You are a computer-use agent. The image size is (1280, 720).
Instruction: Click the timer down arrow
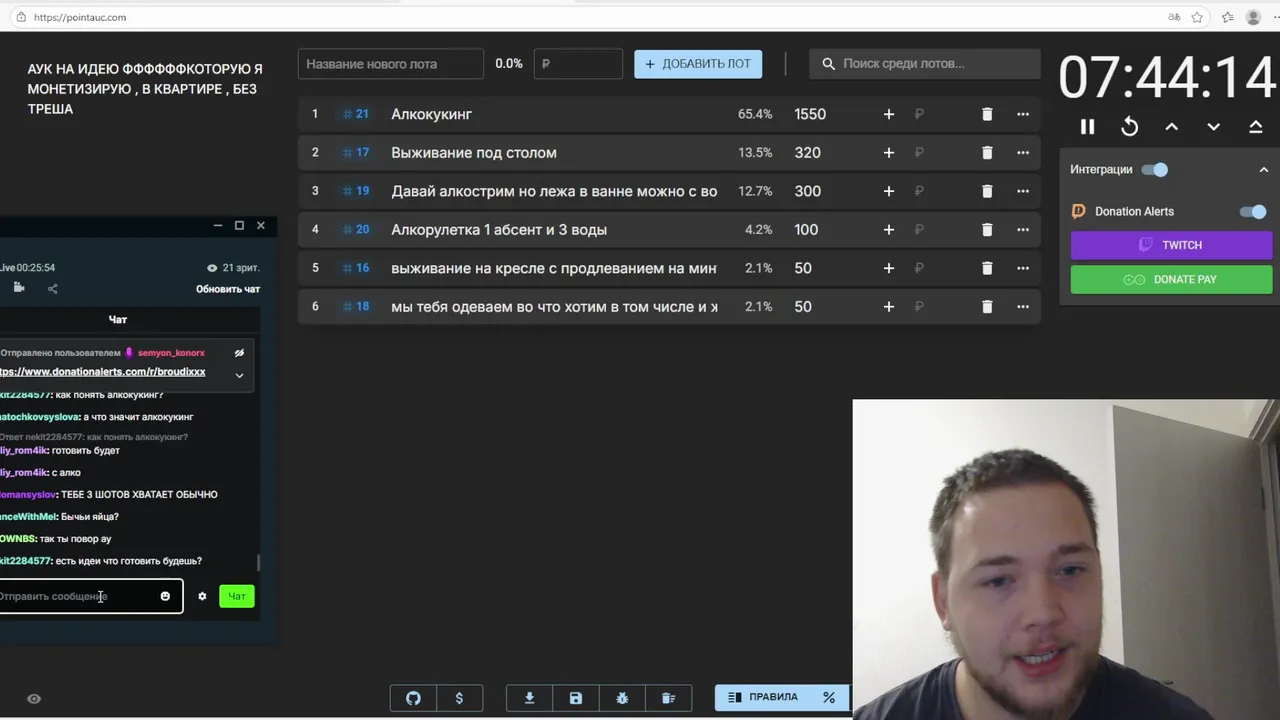(1213, 127)
